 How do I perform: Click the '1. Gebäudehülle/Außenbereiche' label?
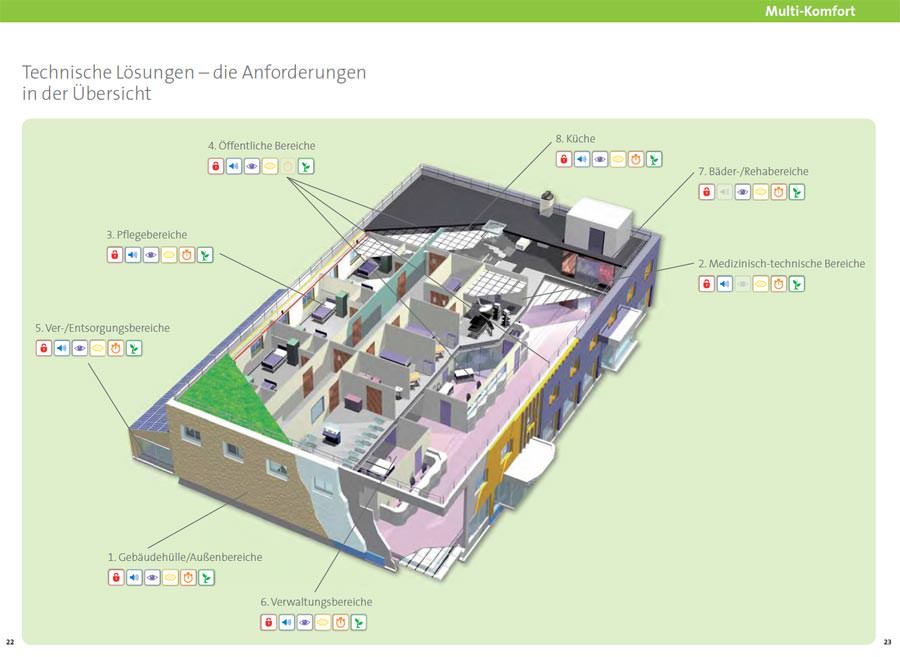(x=185, y=557)
